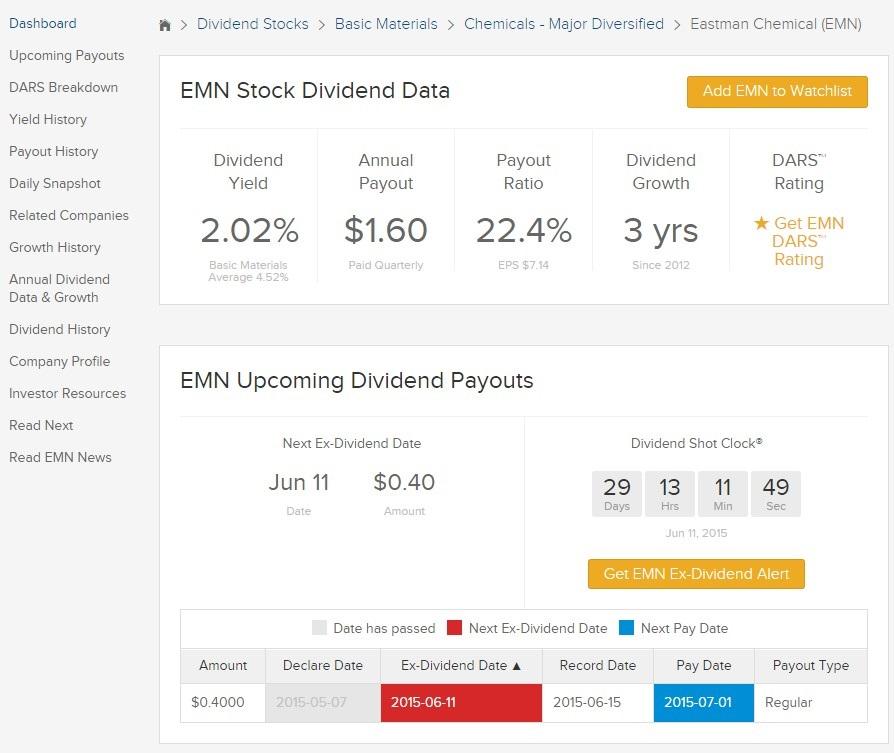The height and width of the screenshot is (753, 894).
Task: Go to Chemicals - Major Diversified breadcrumb
Action: (564, 24)
